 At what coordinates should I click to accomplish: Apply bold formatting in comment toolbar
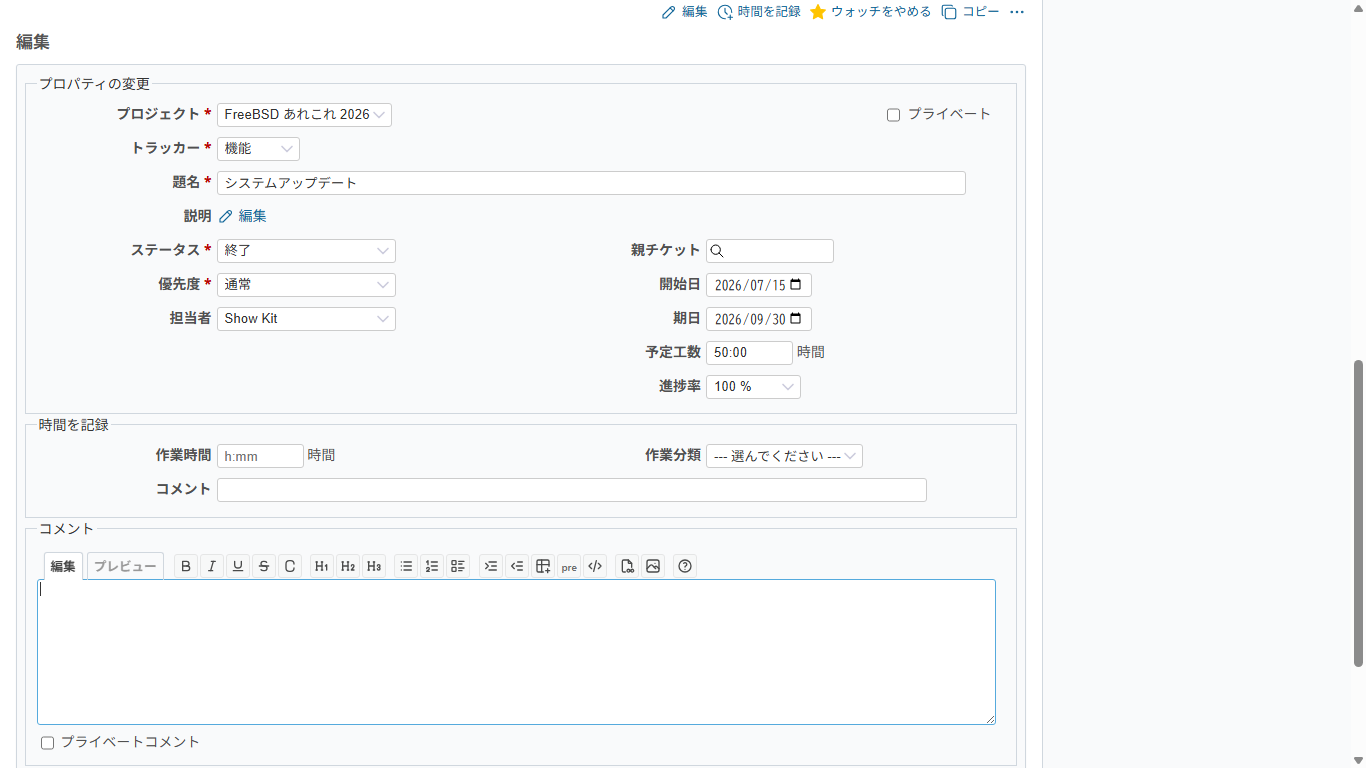click(186, 566)
